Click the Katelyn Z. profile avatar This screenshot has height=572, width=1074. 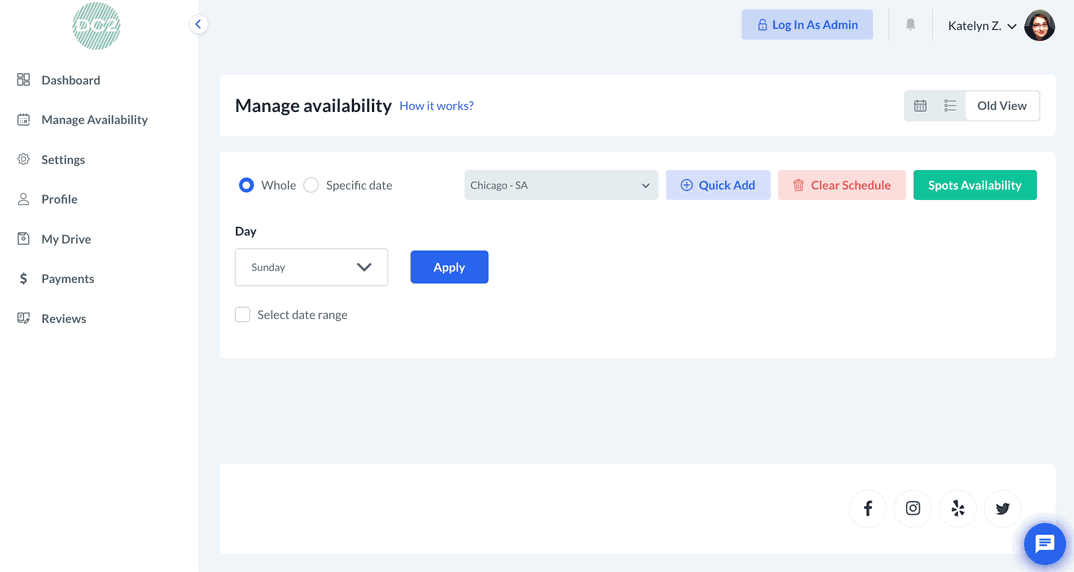click(x=1040, y=25)
